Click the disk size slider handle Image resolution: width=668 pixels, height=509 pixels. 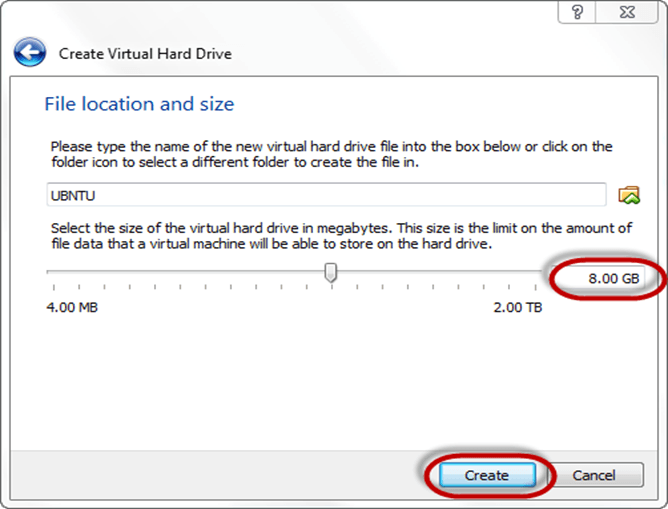[x=331, y=273]
